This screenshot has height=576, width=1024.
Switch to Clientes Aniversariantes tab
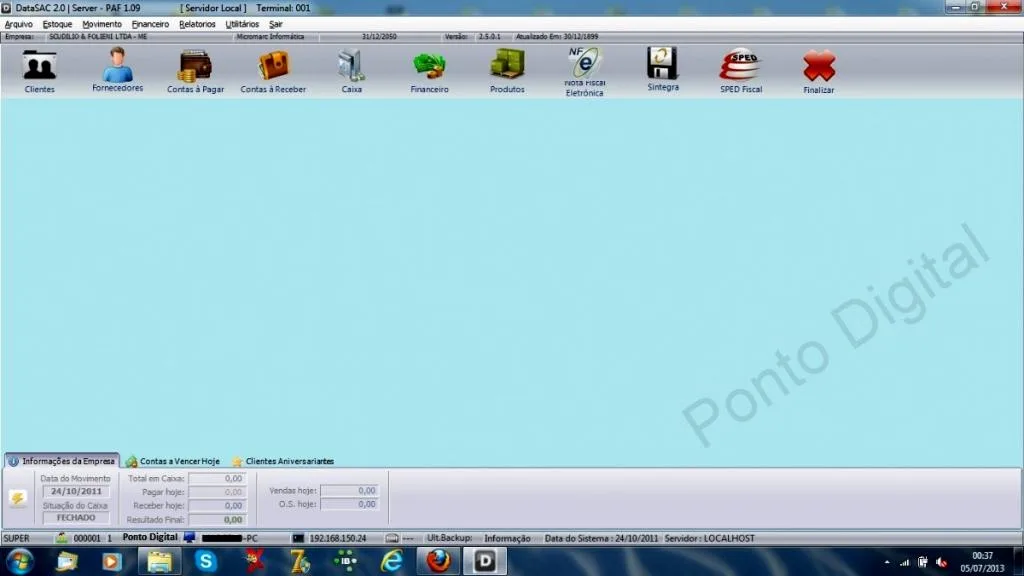click(x=283, y=461)
